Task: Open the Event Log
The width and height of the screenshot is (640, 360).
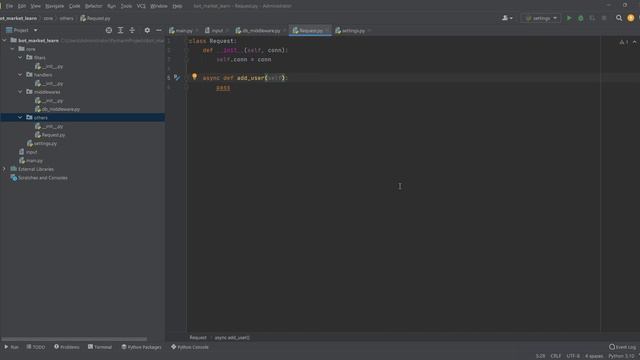Action: pos(623,347)
